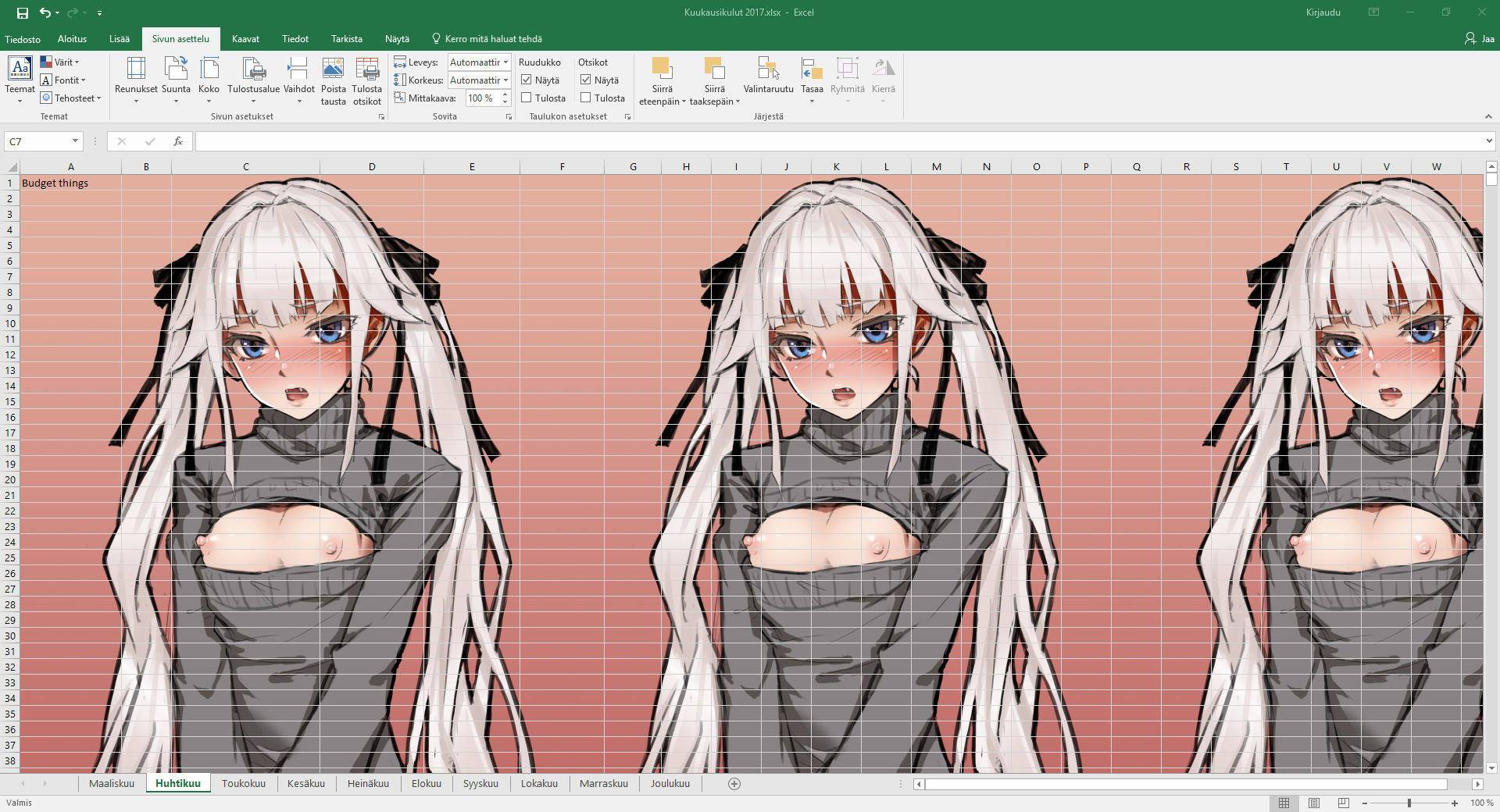This screenshot has height=812, width=1500.
Task: Click the horizontal scrollbar right arrow
Action: point(1477,784)
